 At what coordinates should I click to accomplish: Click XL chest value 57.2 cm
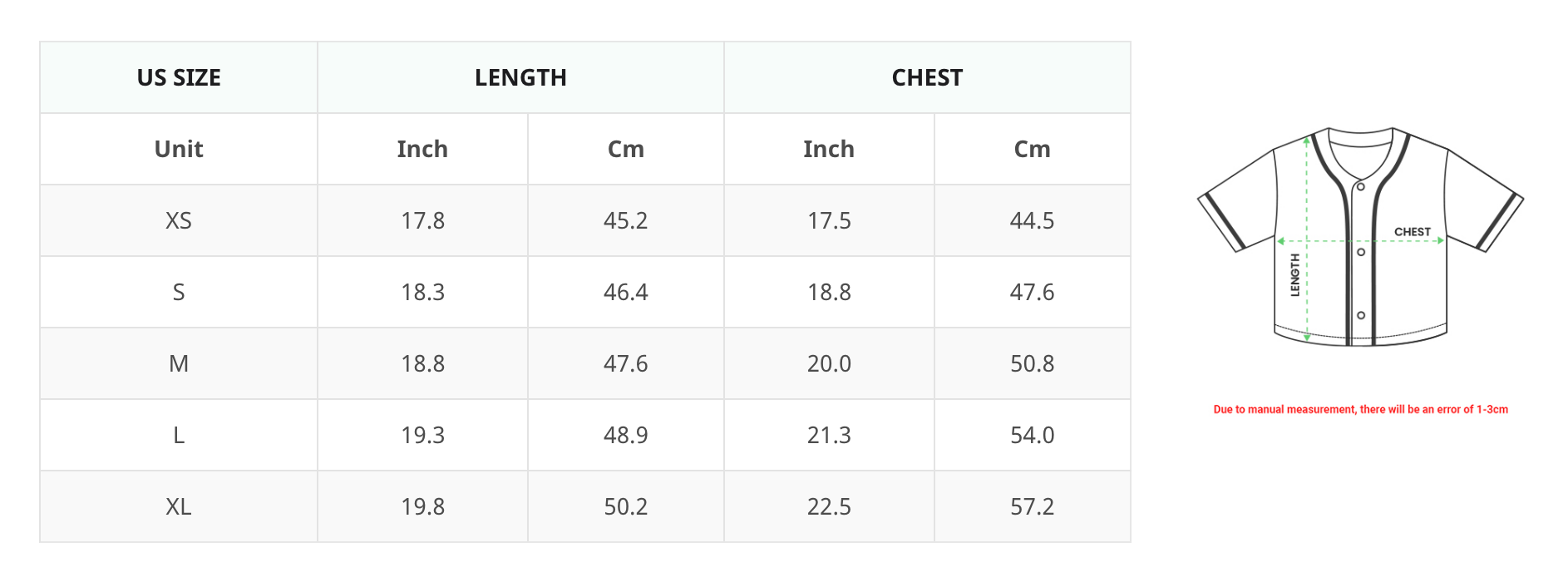pyautogui.click(x=1032, y=506)
